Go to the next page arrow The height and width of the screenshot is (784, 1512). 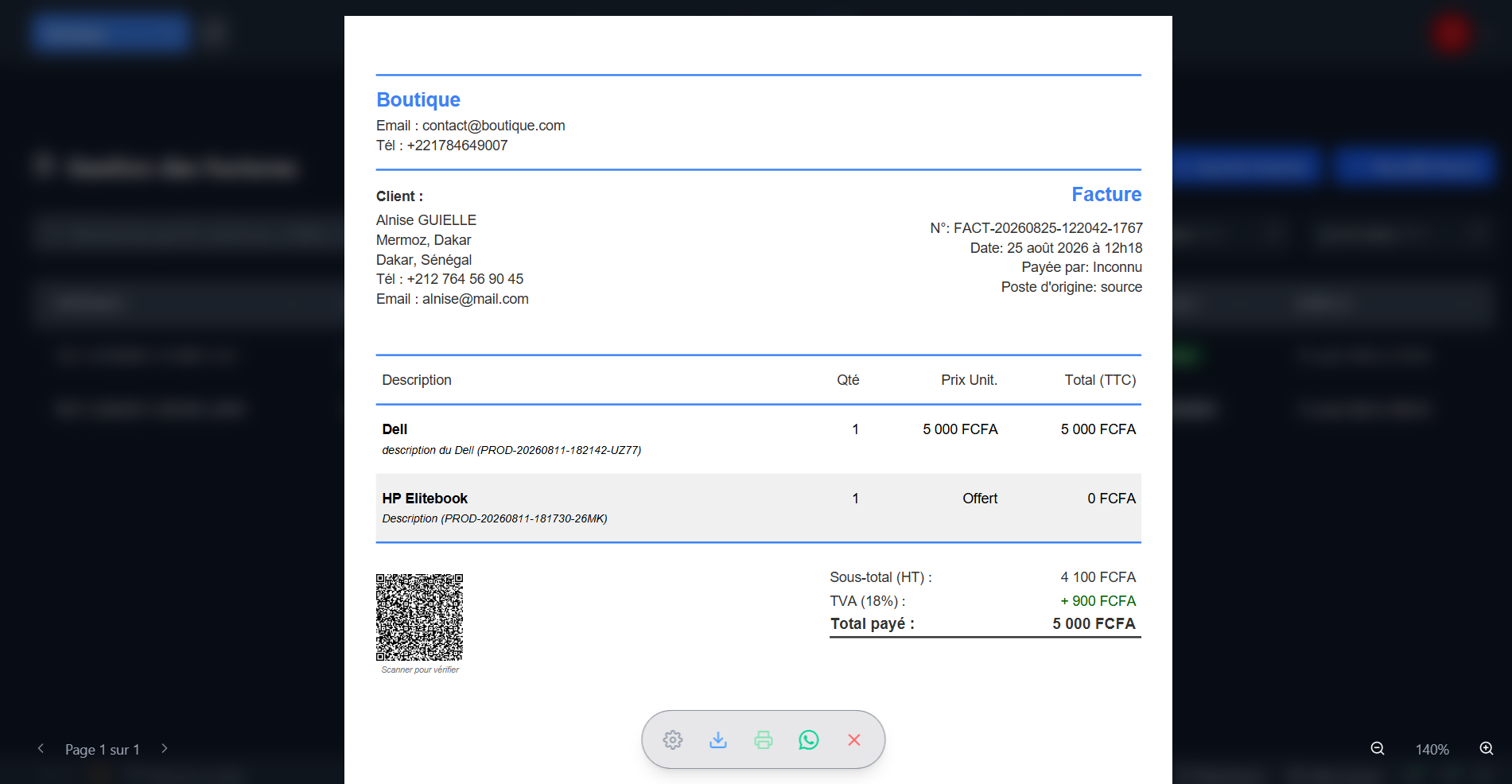(165, 748)
